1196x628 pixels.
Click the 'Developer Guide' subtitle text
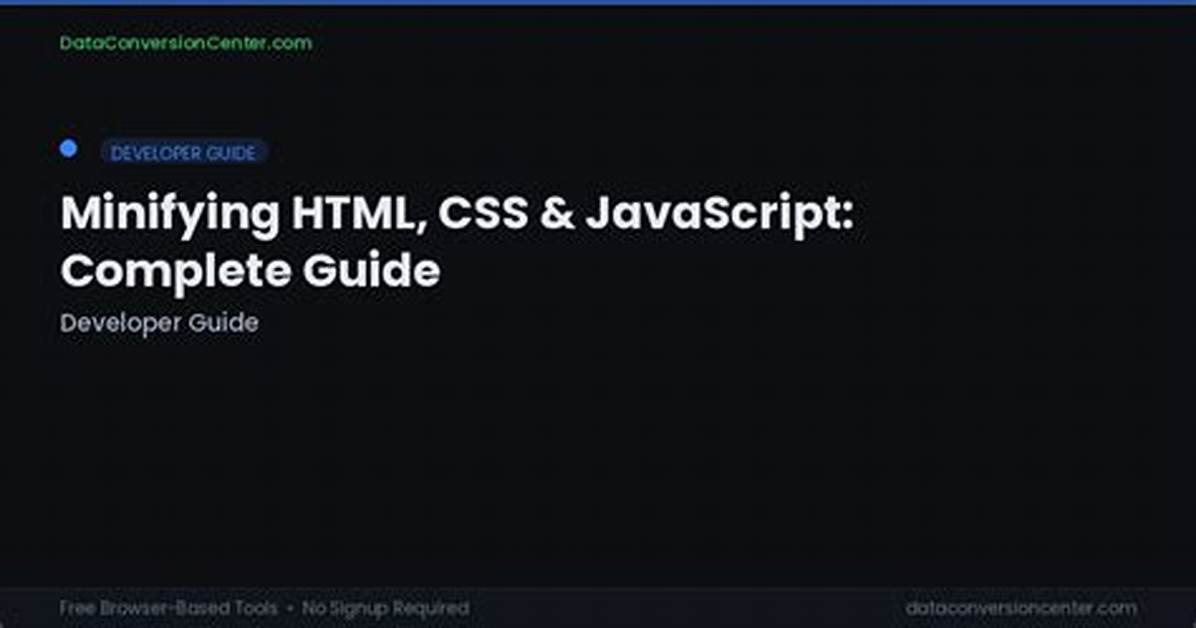pos(159,323)
